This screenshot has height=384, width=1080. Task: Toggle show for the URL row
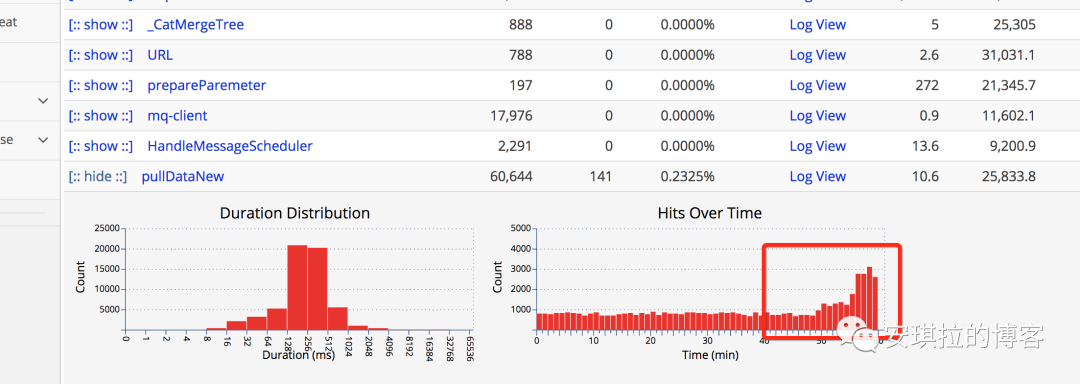[101, 55]
